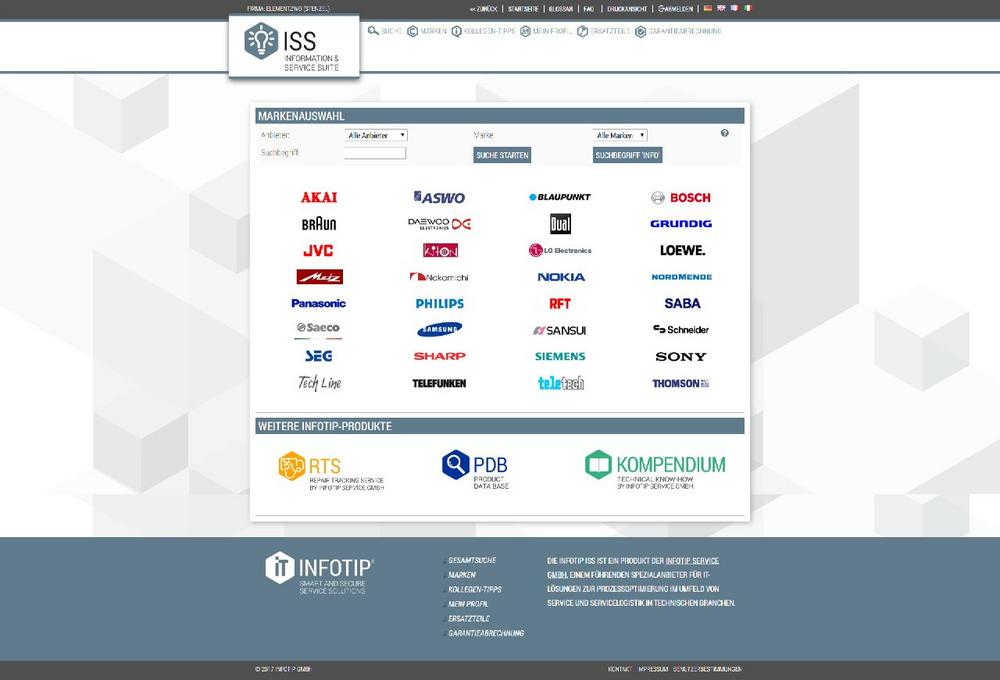Open the RTS Repair Tracking Service product

(332, 471)
